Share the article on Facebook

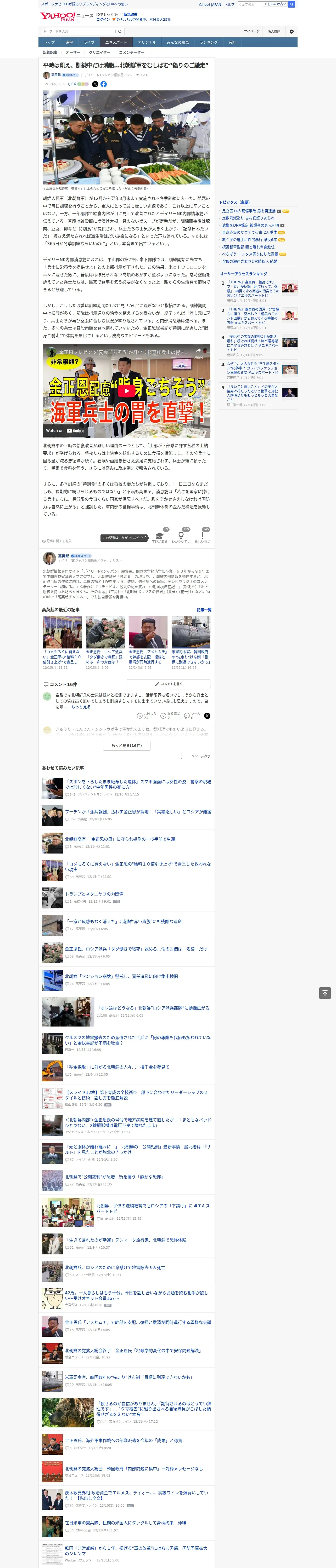click(104, 84)
